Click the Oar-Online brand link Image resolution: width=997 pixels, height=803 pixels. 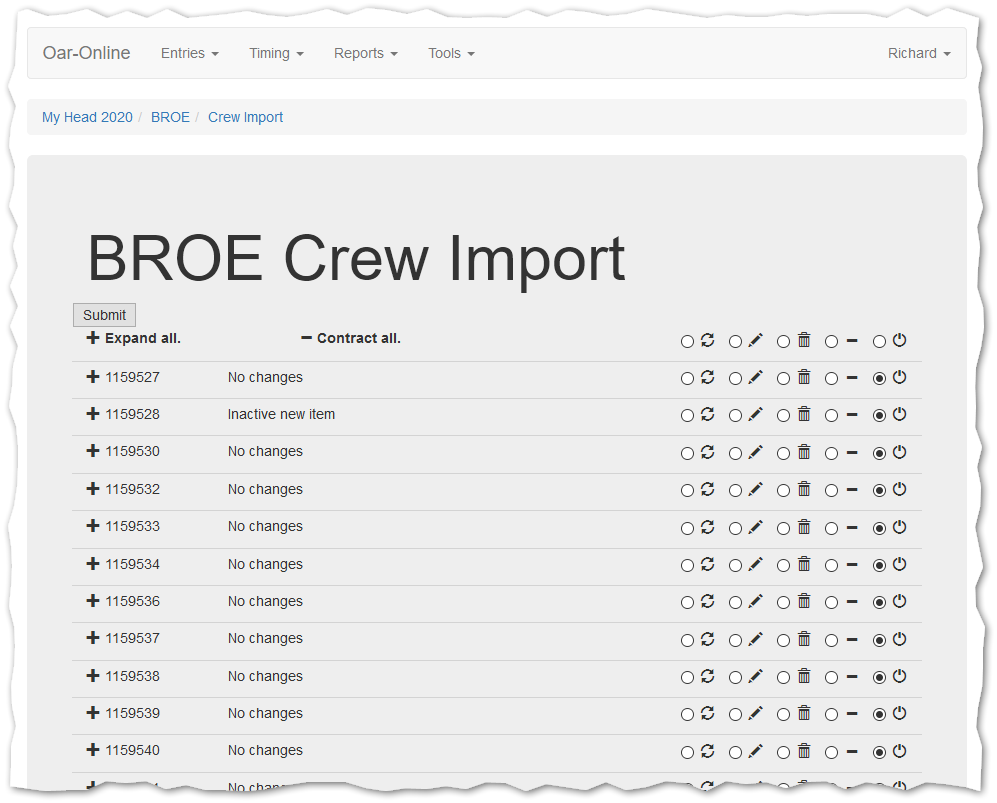click(86, 53)
